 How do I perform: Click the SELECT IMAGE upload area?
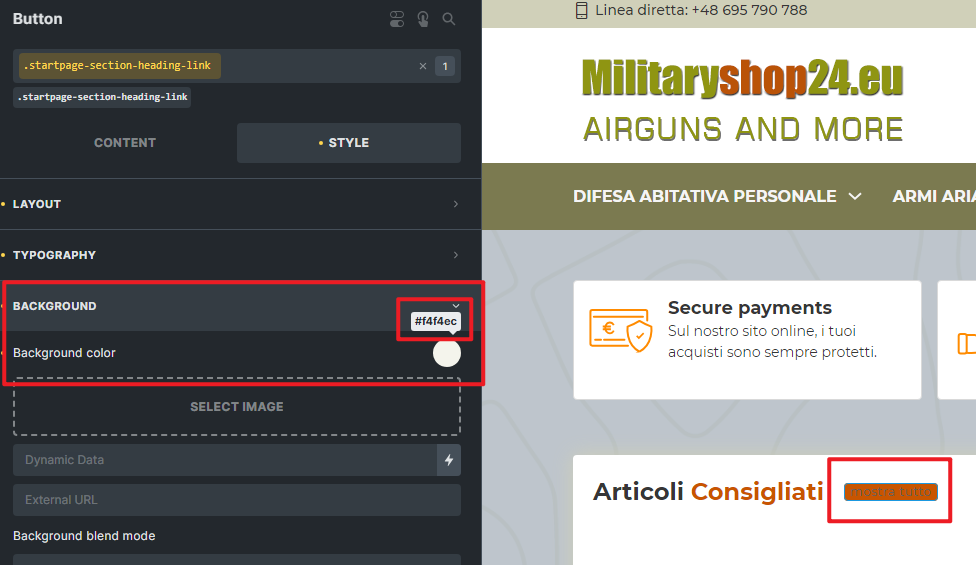click(237, 407)
